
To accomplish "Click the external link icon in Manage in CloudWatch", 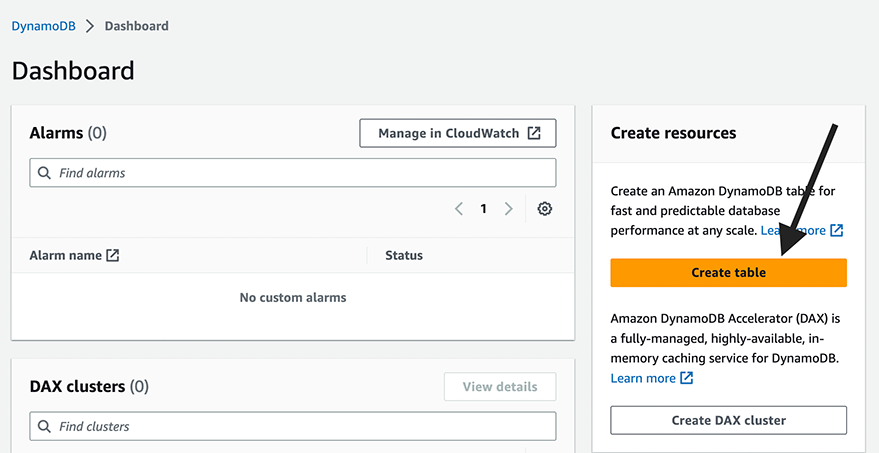I will (x=534, y=133).
